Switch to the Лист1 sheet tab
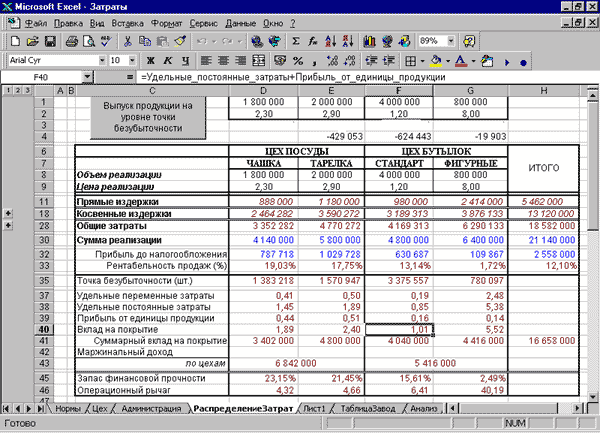 point(314,409)
